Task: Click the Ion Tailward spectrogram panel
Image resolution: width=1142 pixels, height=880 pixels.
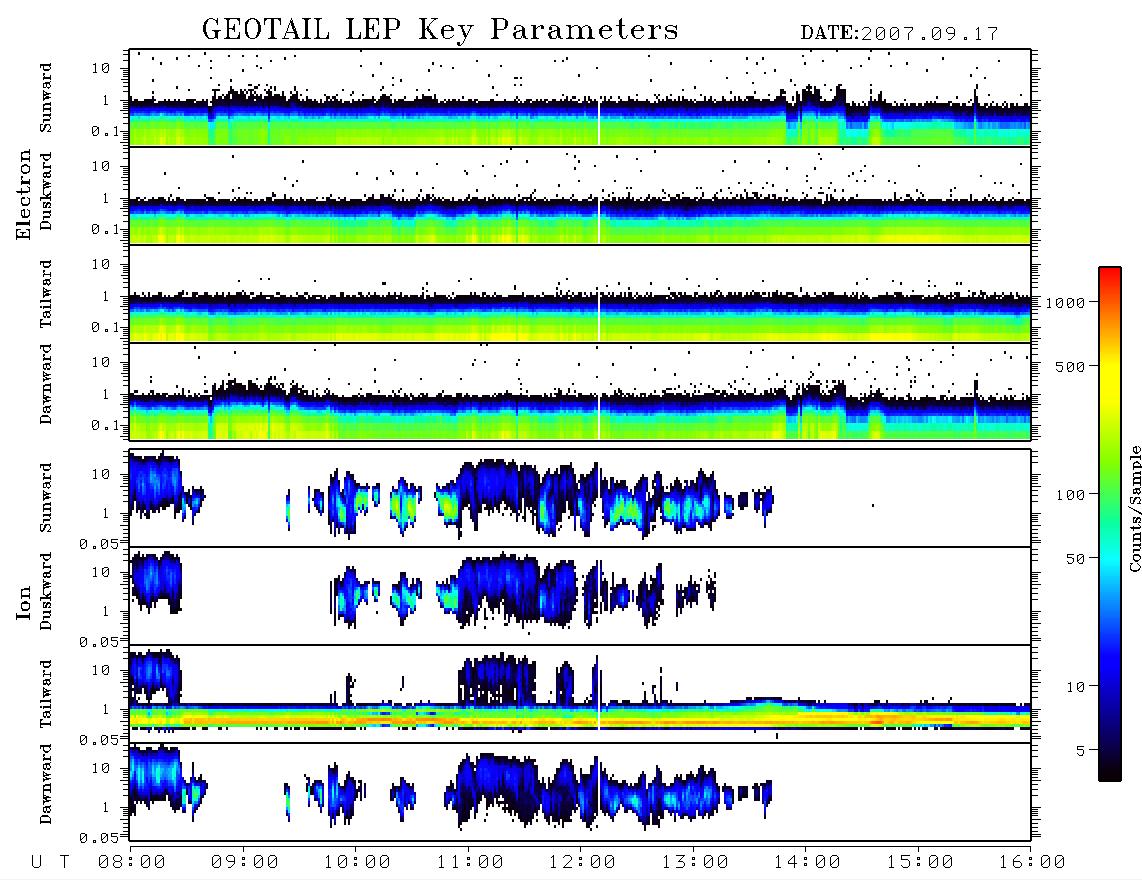Action: pos(580,694)
